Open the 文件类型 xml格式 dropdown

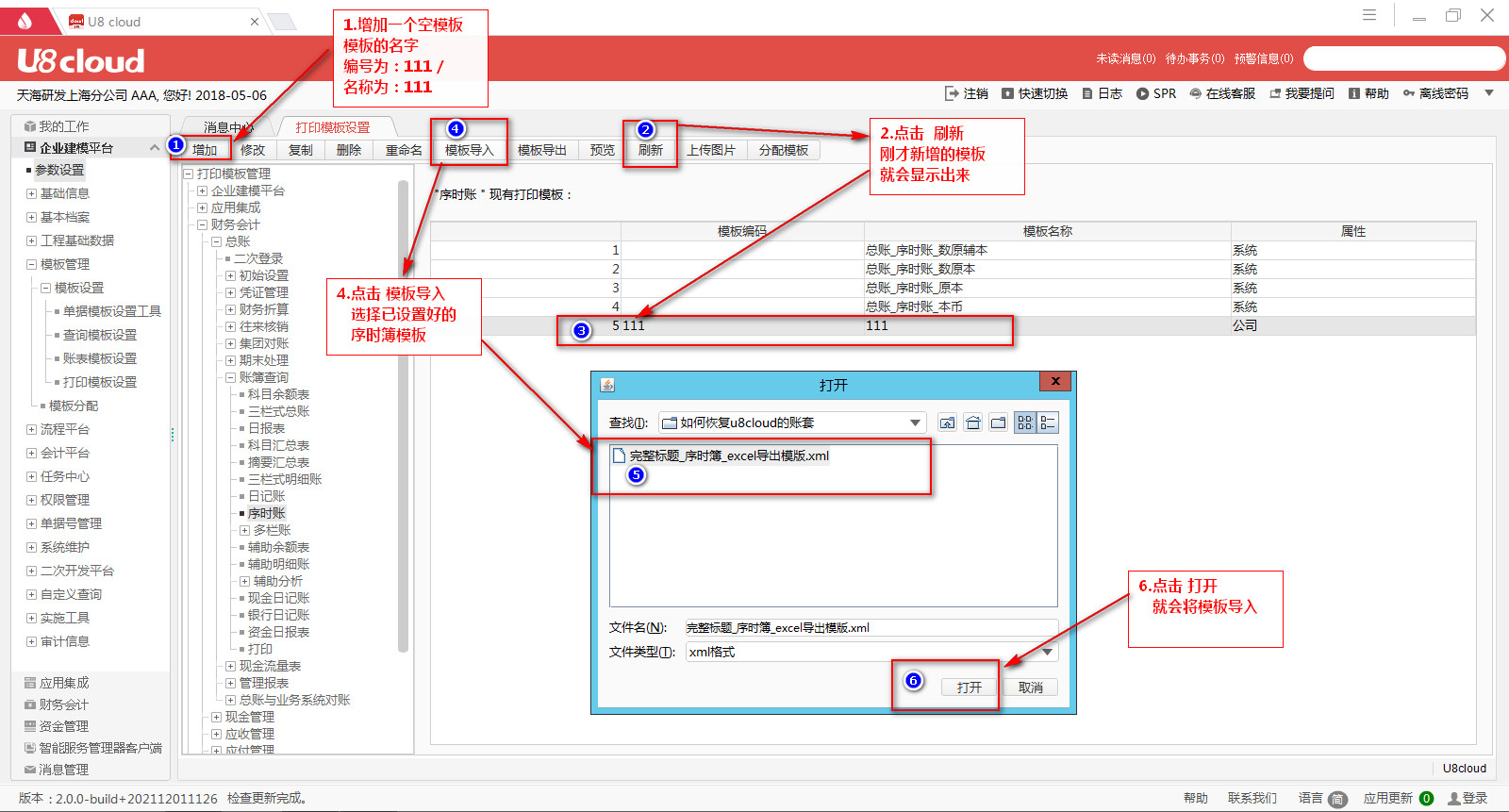(x=1047, y=652)
